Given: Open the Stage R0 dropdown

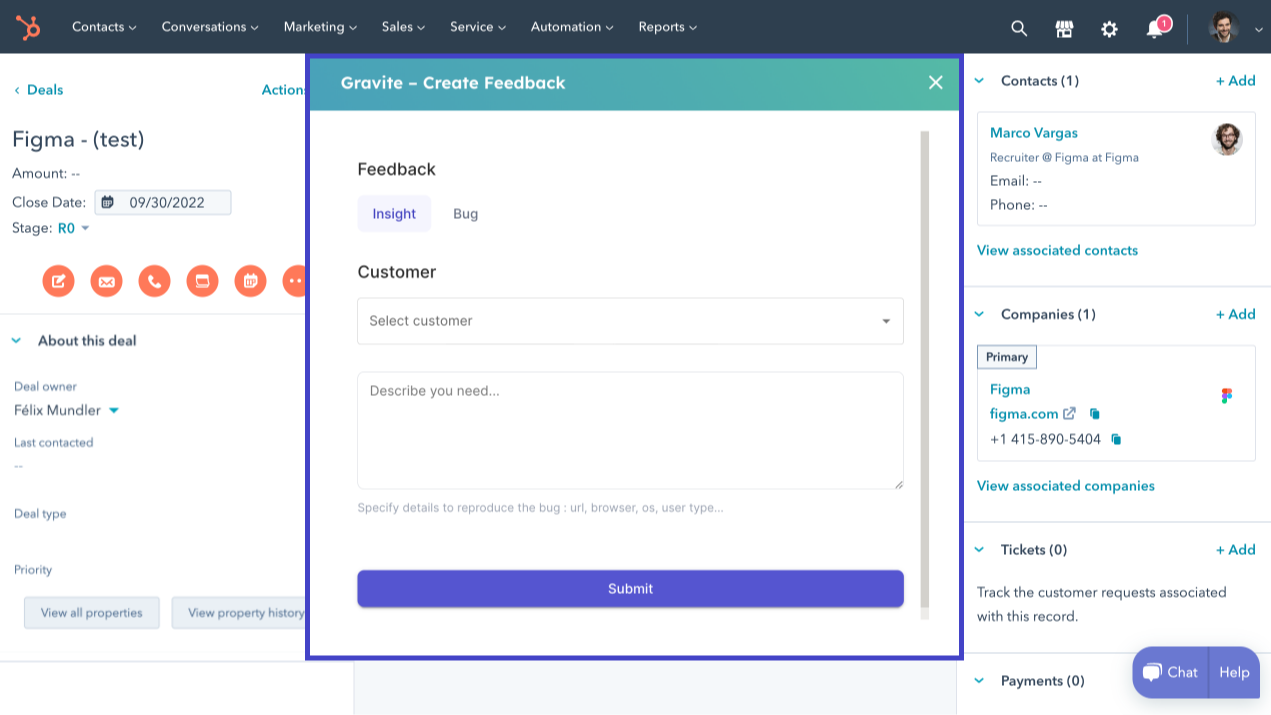Looking at the screenshot, I should point(73,228).
